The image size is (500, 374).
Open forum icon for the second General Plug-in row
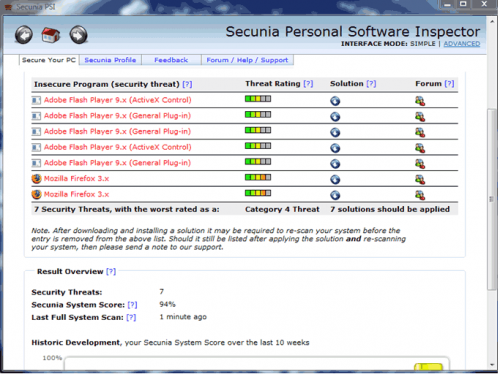tap(420, 132)
